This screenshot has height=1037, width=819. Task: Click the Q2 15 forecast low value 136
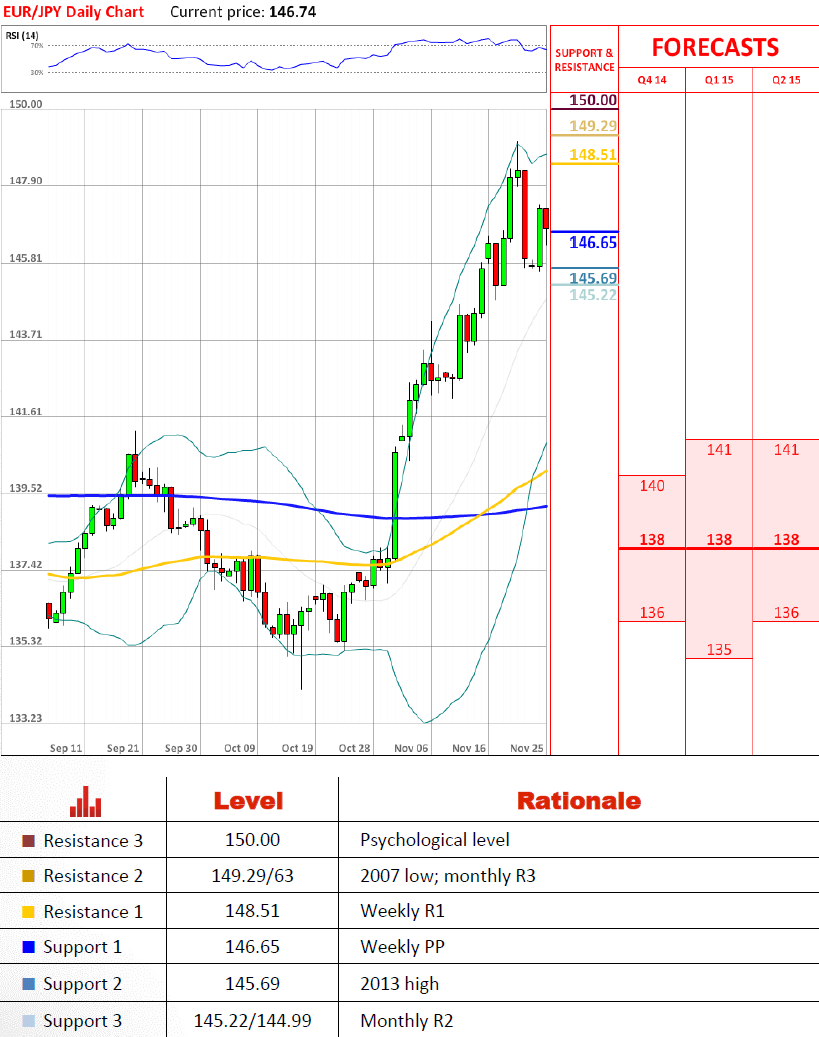pos(786,613)
